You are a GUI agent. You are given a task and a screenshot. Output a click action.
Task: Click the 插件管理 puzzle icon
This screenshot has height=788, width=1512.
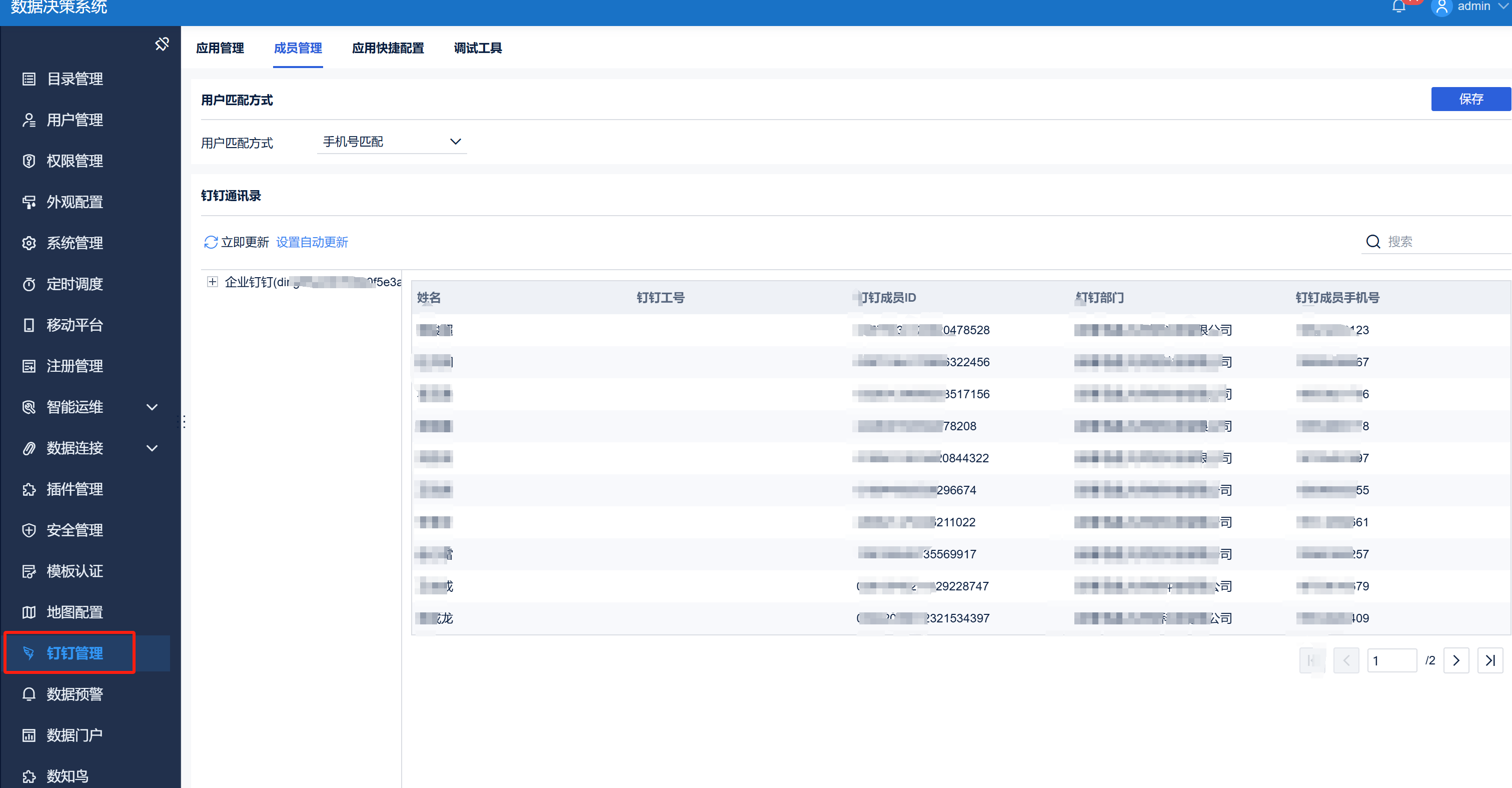(x=29, y=489)
